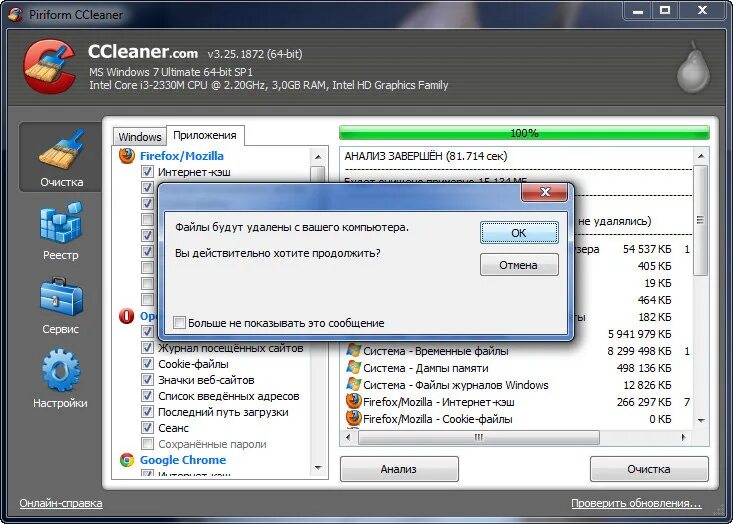This screenshot has width=733, height=524.
Task: Open Проверить обновления link
Action: coord(636,503)
